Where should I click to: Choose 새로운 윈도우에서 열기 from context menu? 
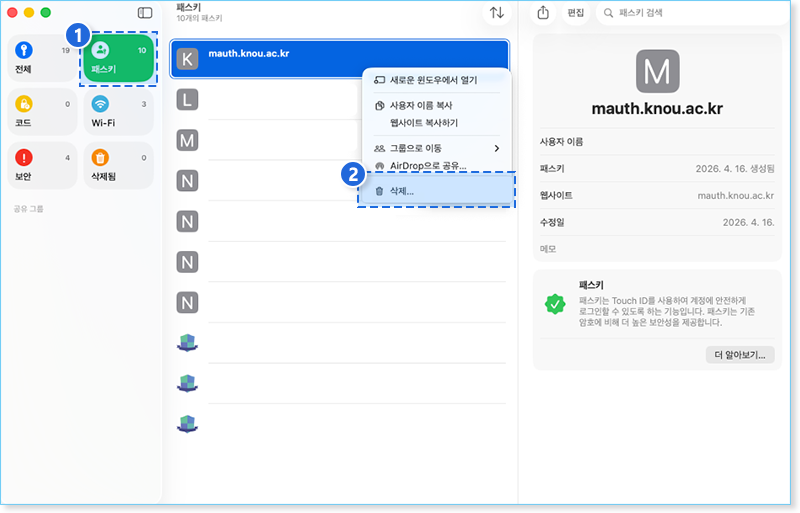tap(436, 80)
